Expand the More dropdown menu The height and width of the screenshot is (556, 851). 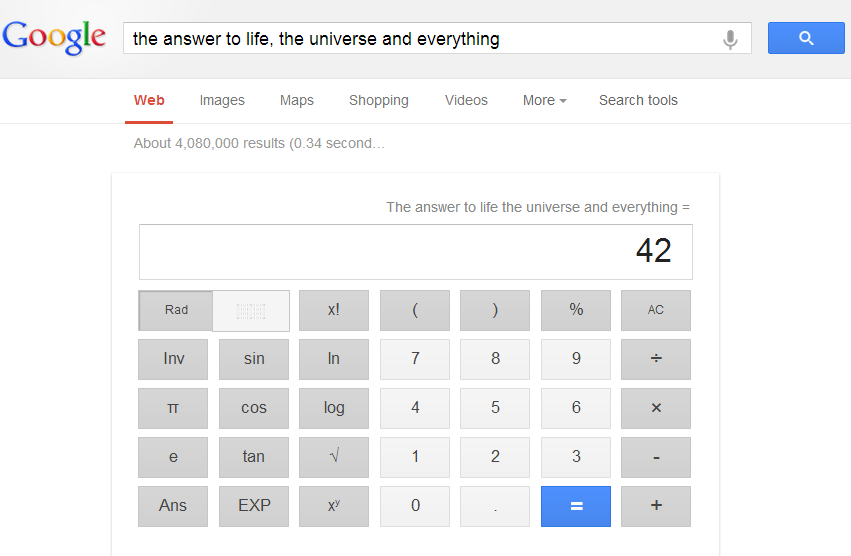544,100
